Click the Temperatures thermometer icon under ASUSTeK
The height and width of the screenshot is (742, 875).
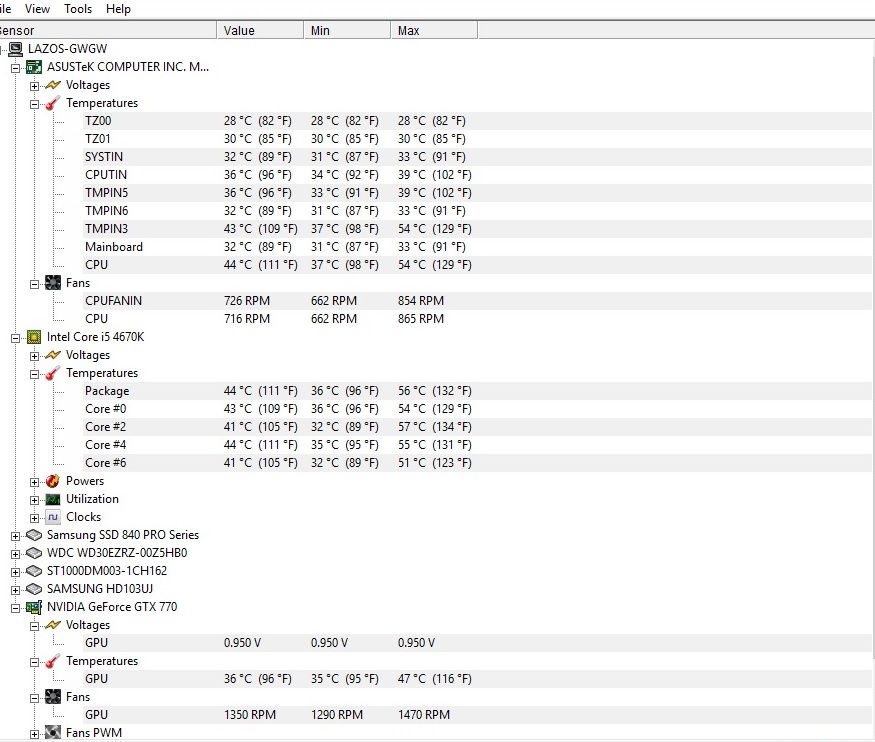pos(52,103)
